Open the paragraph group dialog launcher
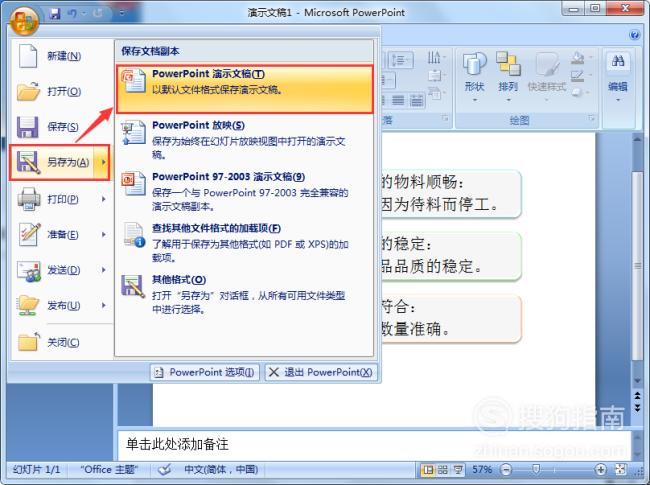The width and height of the screenshot is (650, 485). click(445, 119)
